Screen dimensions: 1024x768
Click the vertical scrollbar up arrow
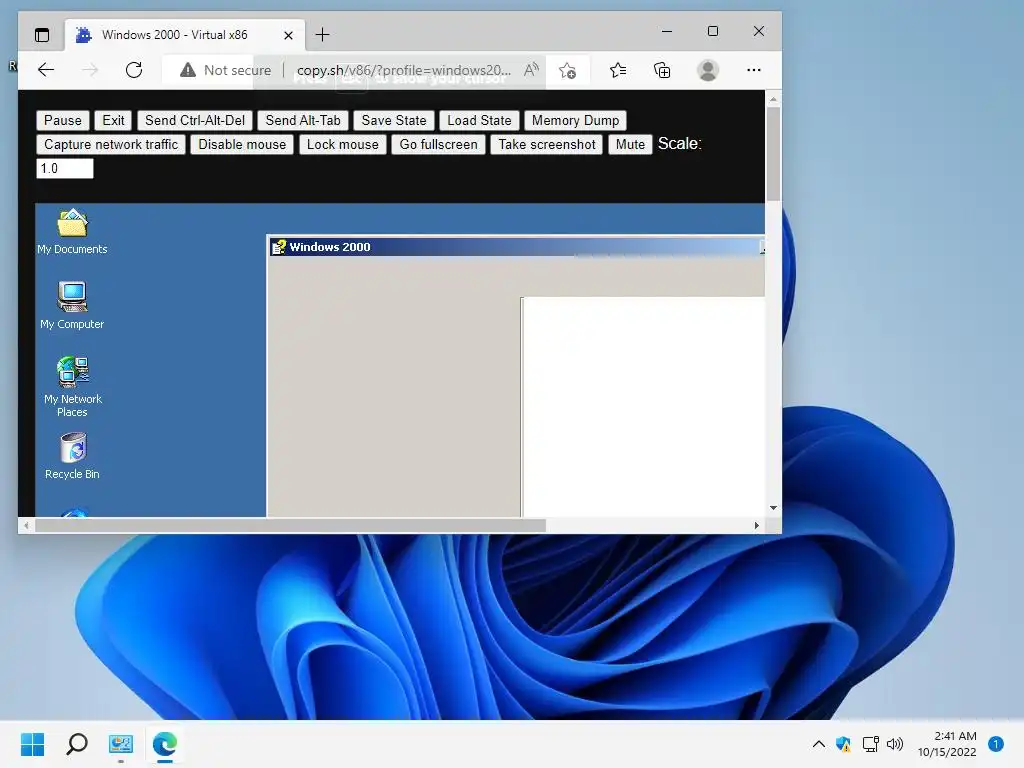(x=773, y=99)
